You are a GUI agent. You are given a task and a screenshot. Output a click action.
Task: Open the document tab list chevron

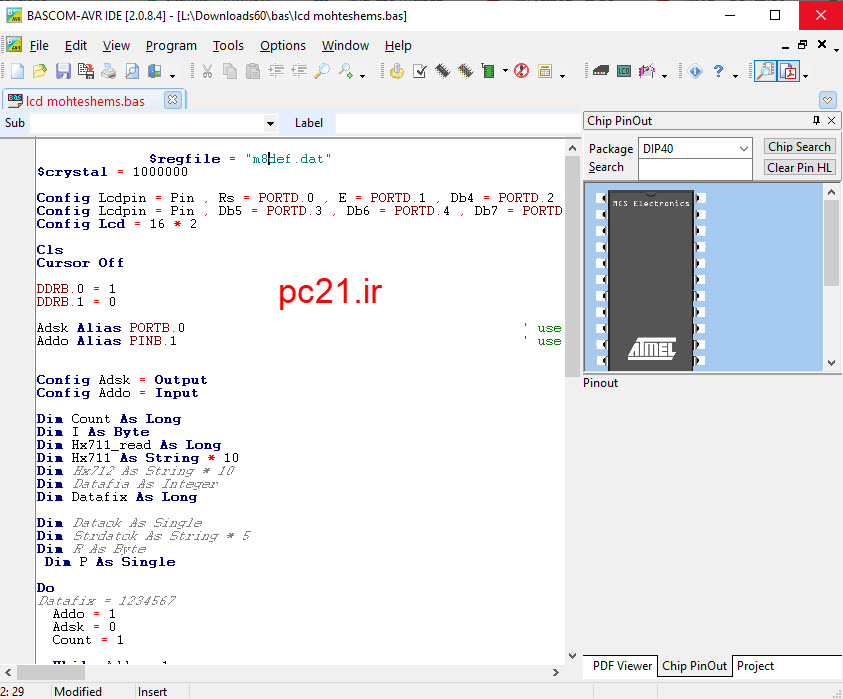(827, 100)
